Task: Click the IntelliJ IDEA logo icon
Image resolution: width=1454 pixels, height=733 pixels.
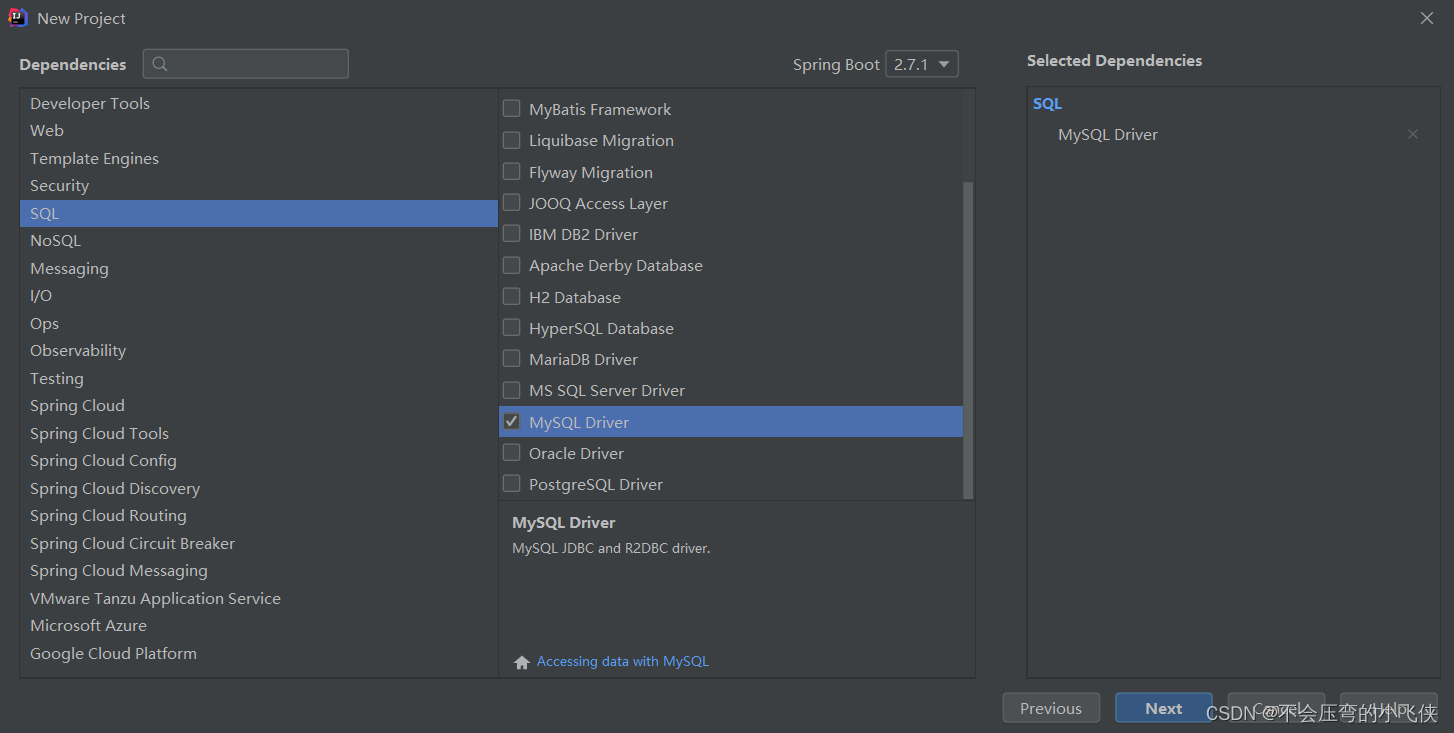Action: [x=18, y=18]
